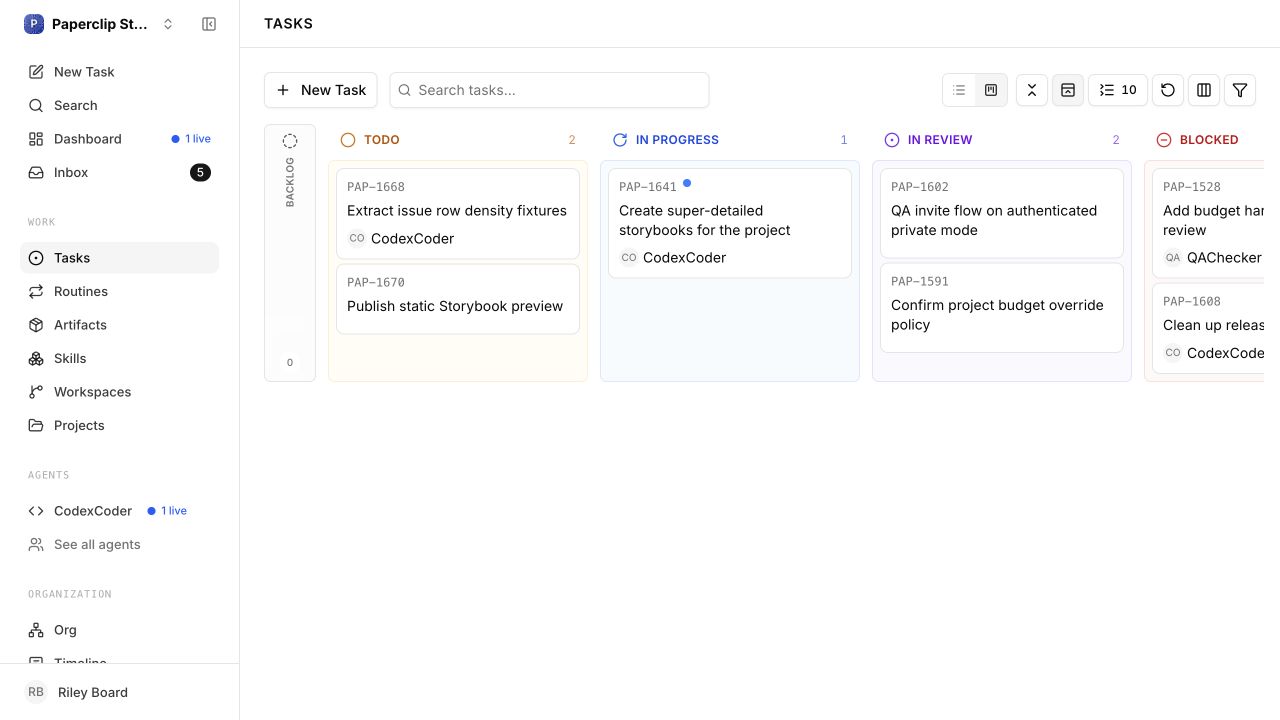The height and width of the screenshot is (720, 1280).
Task: Open card PAP-1668 Extract issue row density fixtures
Action: [458, 213]
